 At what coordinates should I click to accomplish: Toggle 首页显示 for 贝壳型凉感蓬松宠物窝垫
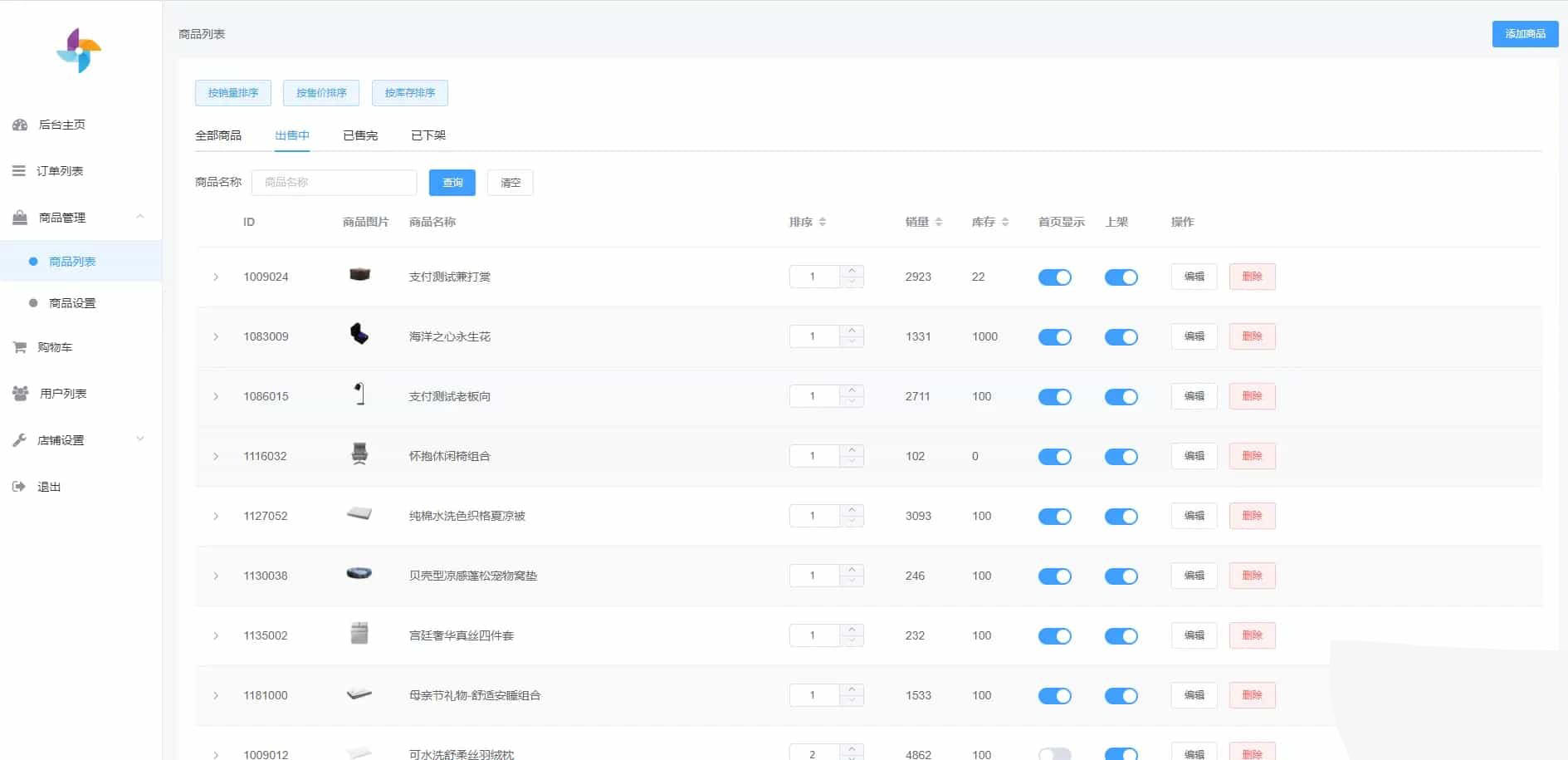pos(1055,576)
